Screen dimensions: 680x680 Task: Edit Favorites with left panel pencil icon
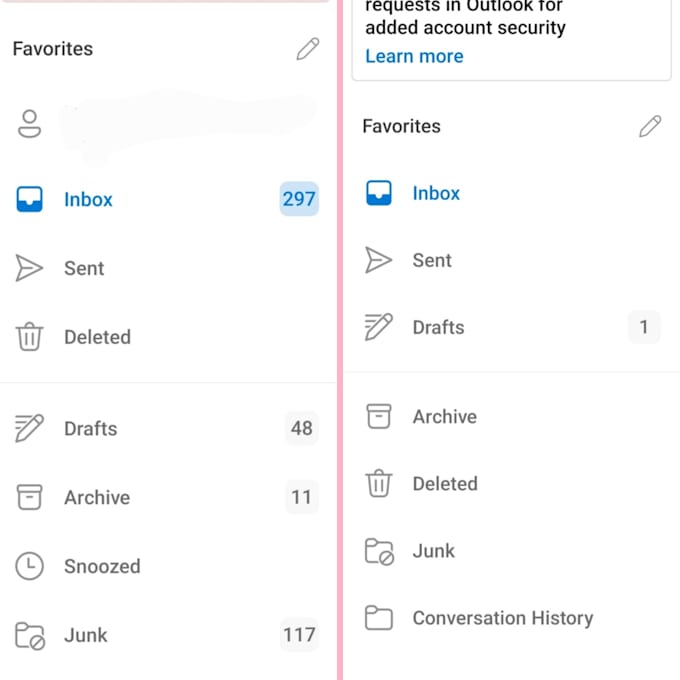click(307, 49)
